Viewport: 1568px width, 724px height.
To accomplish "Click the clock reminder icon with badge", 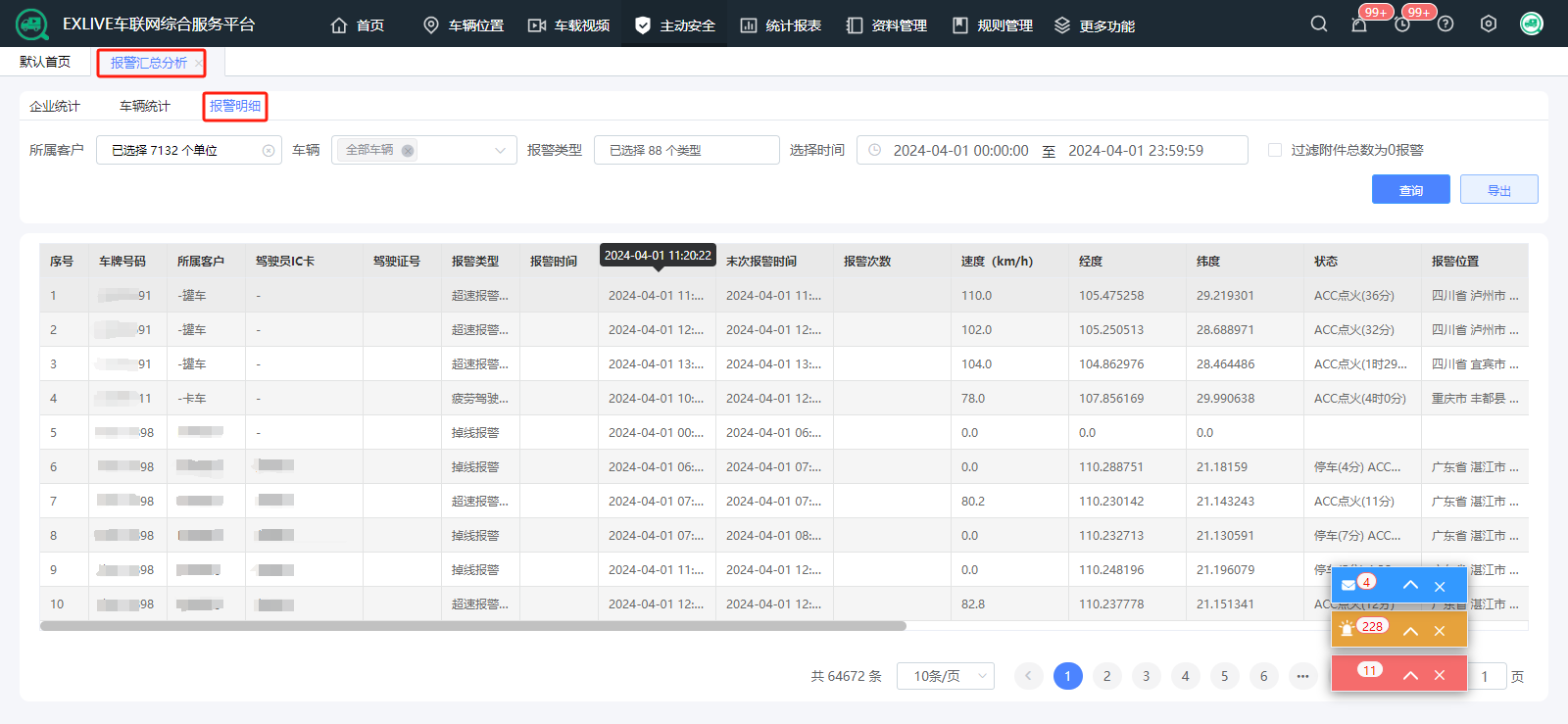I will [x=1402, y=24].
